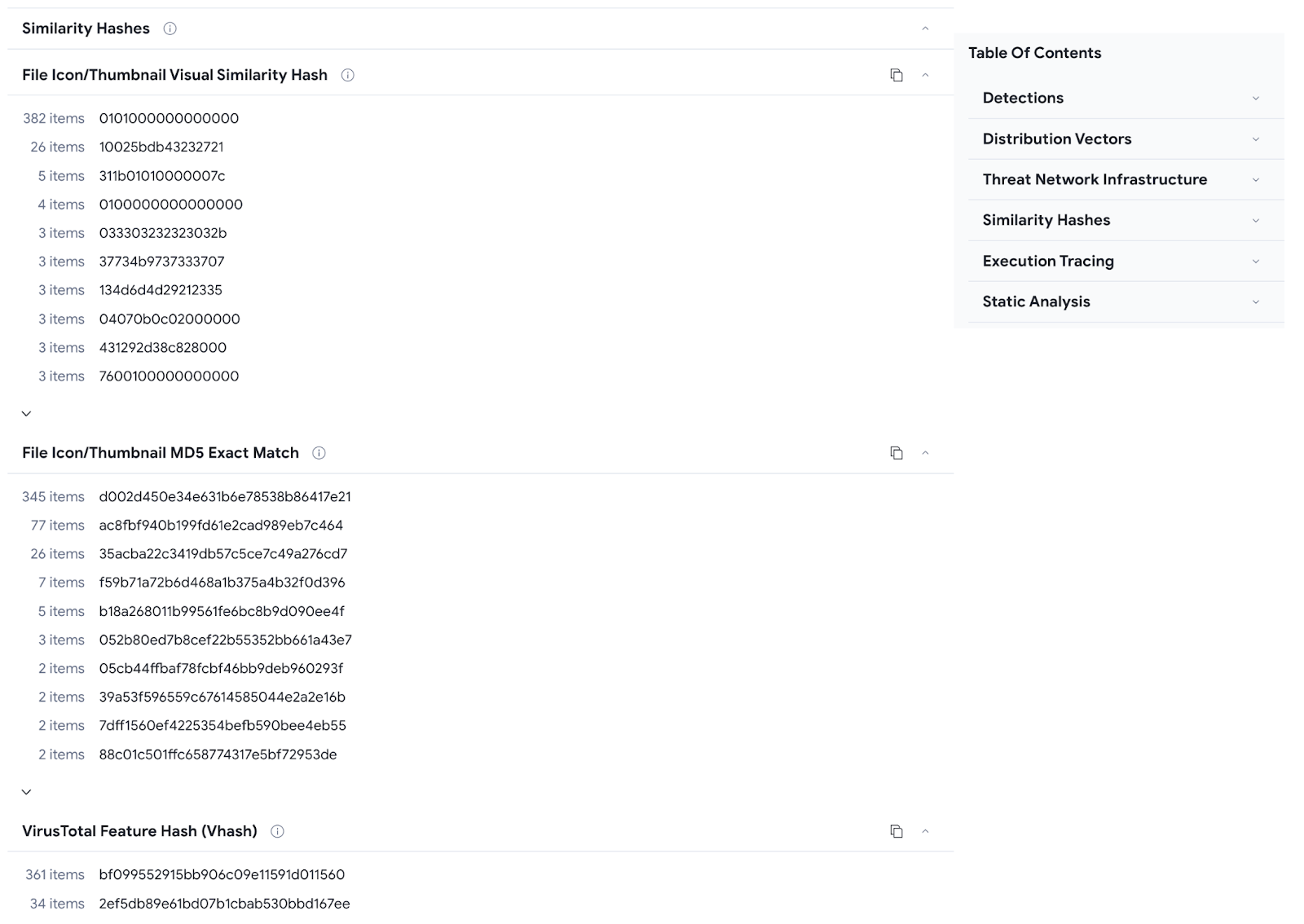
Task: Collapse the VirusTotal Feature Hash section
Action: coord(925,831)
